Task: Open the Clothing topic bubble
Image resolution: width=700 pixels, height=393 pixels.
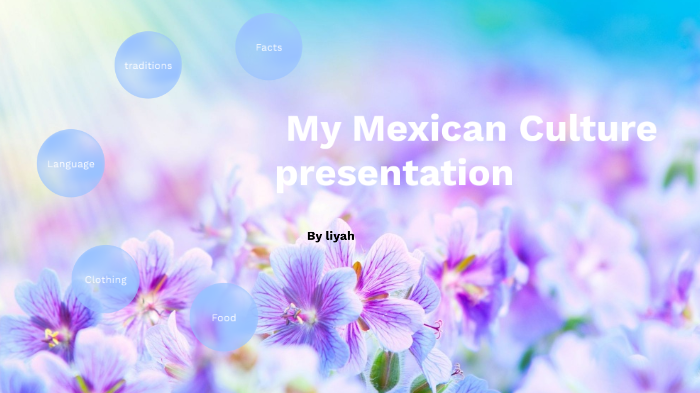Action: click(x=105, y=279)
